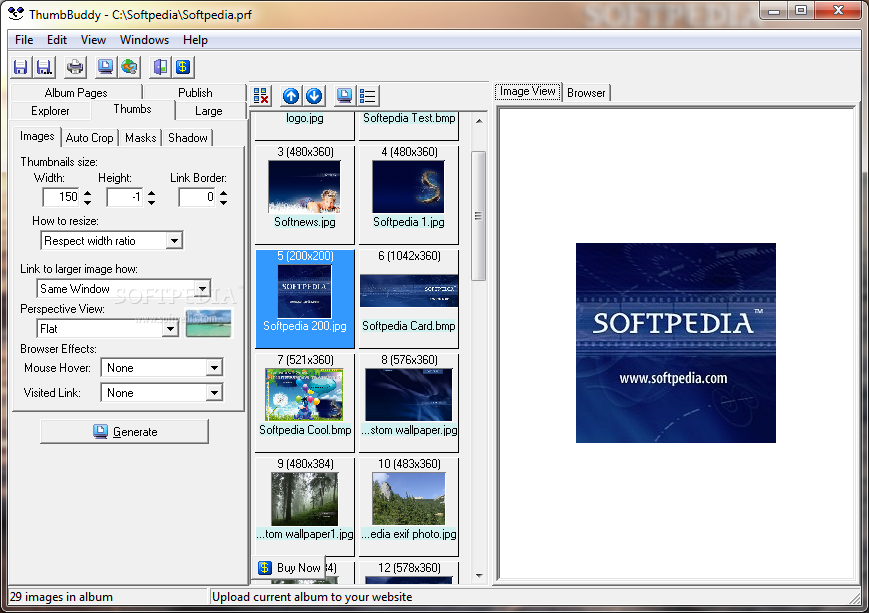The height and width of the screenshot is (613, 869).
Task: Click the Generate album monitor icon in main toolbar
Action: click(x=105, y=67)
